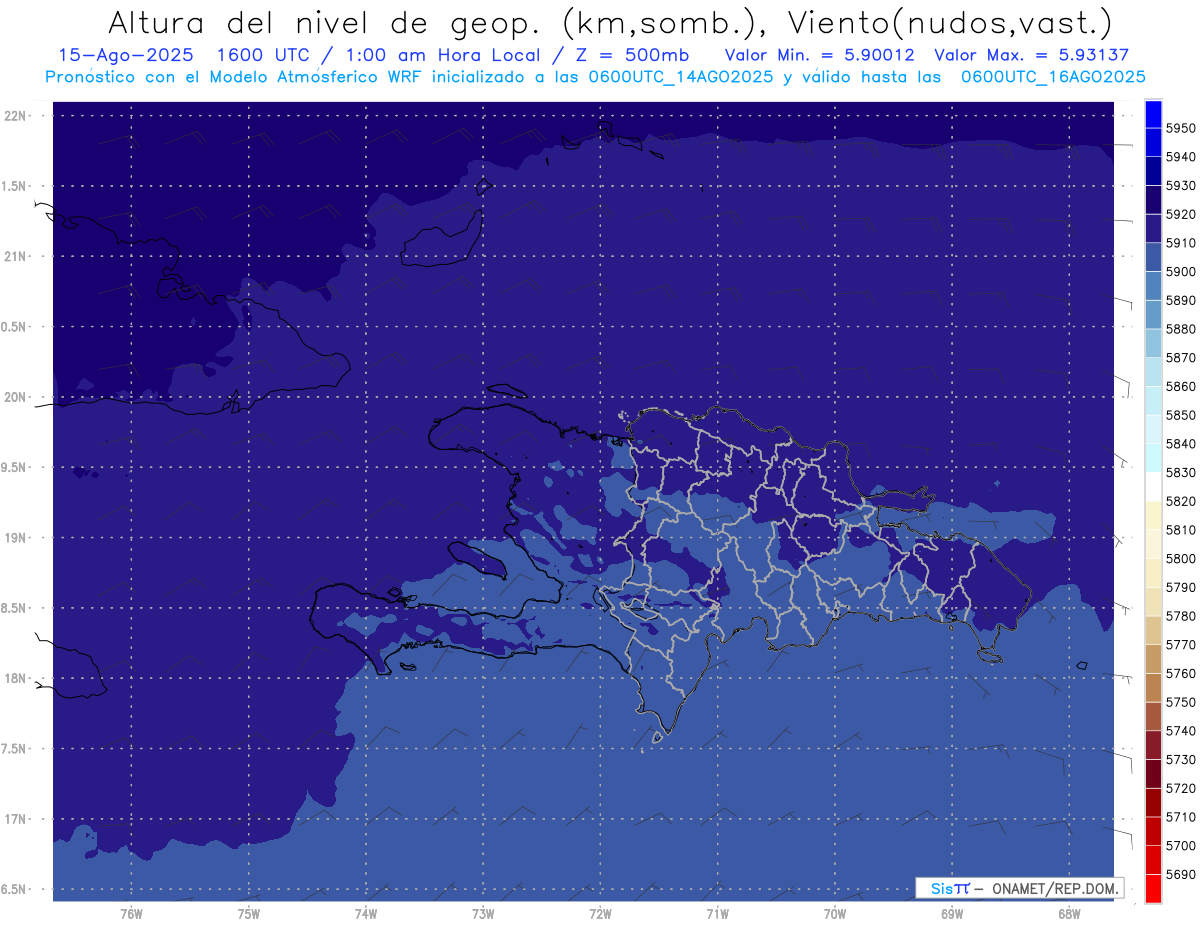Click the bright red bottom swatch below 5690
1200x927 pixels.
pos(1153,888)
